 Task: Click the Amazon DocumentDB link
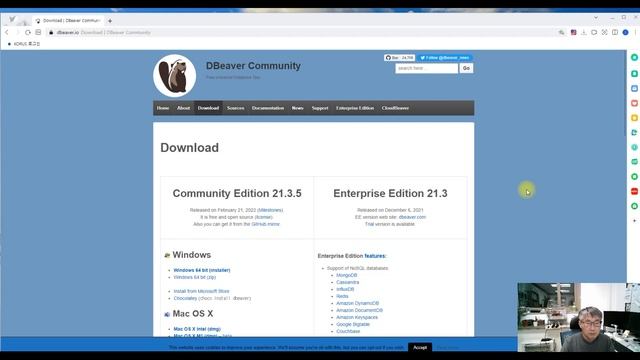tap(360, 310)
